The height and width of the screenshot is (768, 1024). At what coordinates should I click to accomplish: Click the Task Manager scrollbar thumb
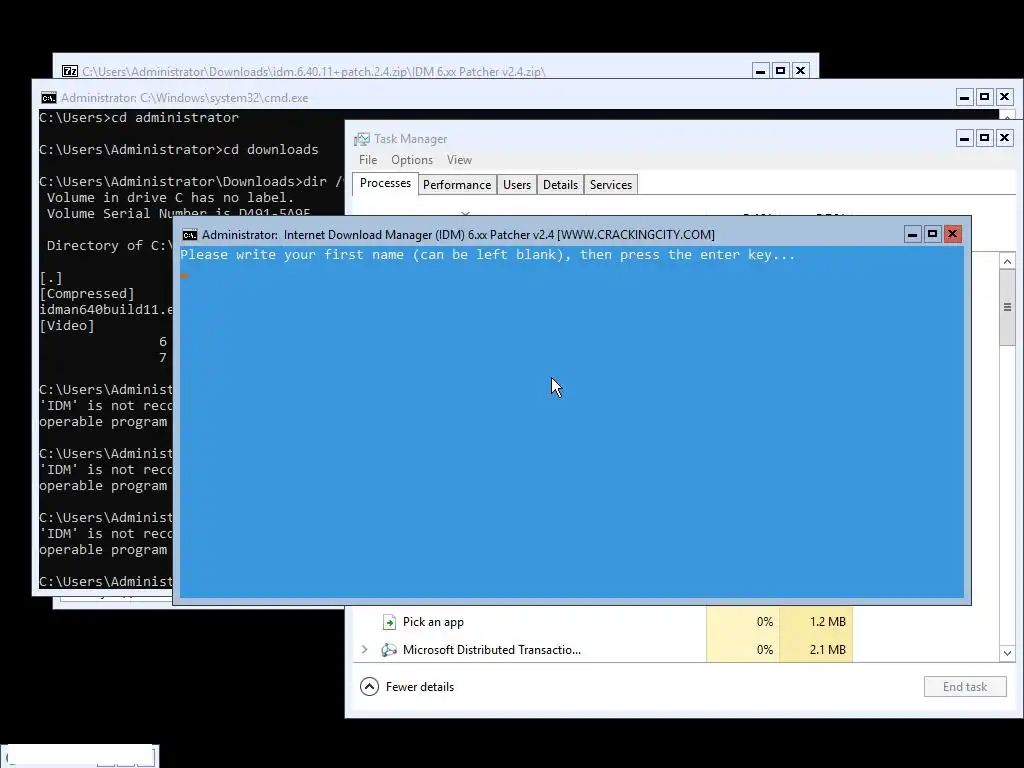click(x=1007, y=307)
